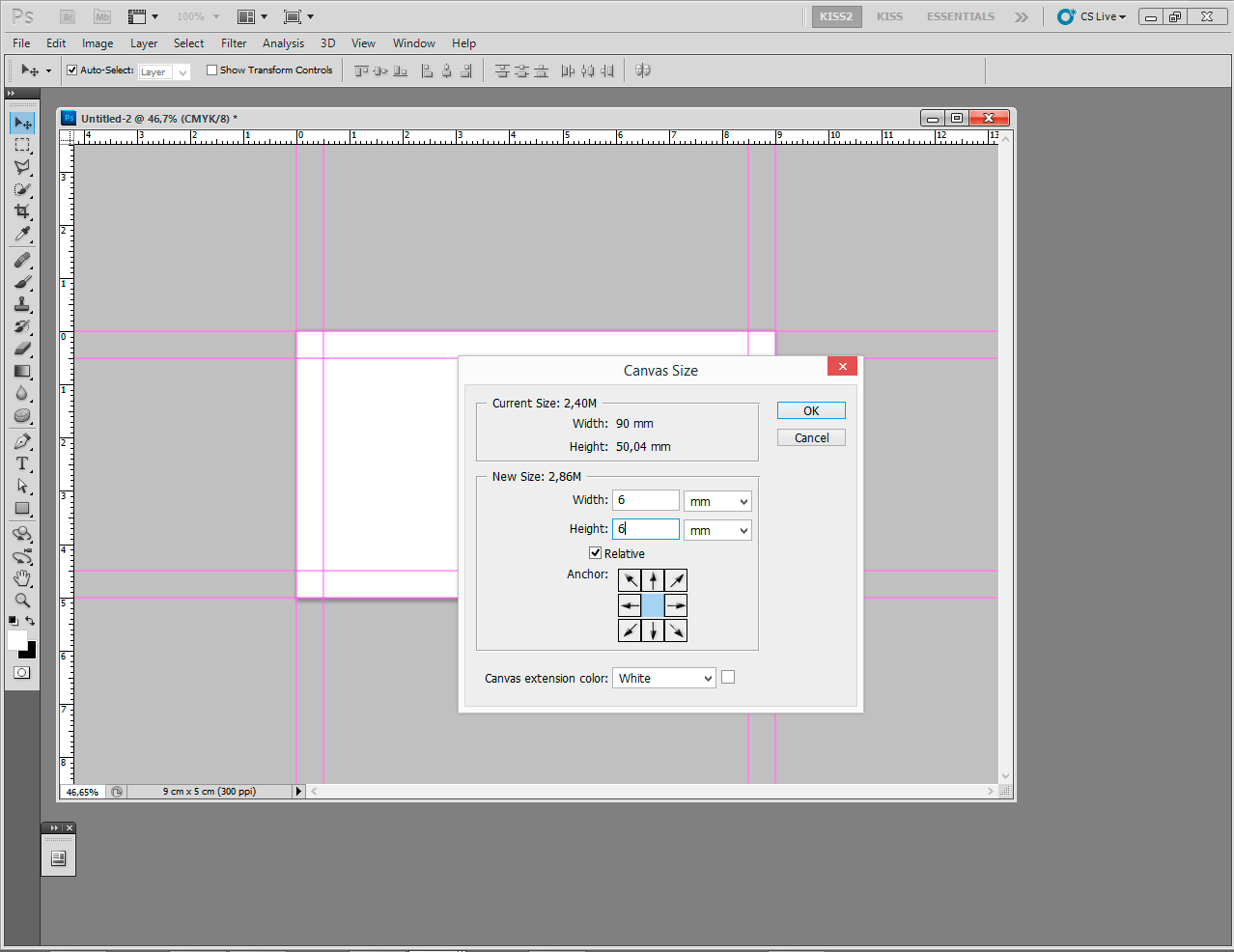Image resolution: width=1234 pixels, height=952 pixels.
Task: Select the Crop tool
Action: 22,211
